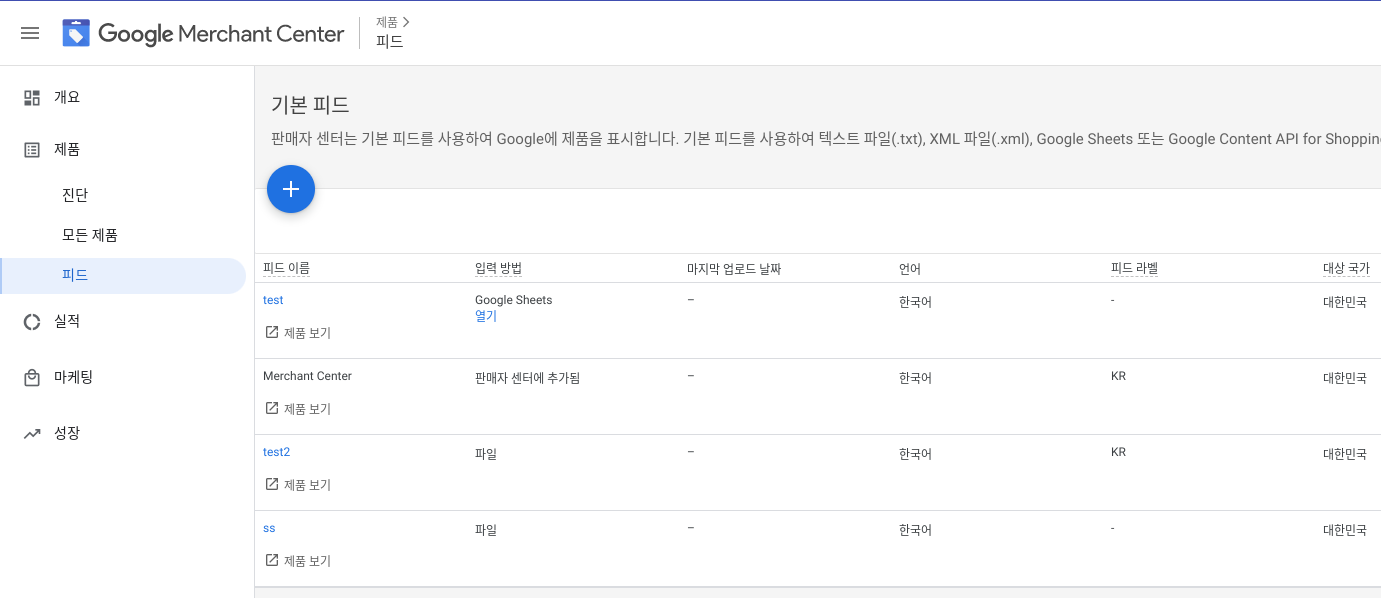1381x598 pixels.
Task: View products for the test2 feed
Action: point(297,485)
